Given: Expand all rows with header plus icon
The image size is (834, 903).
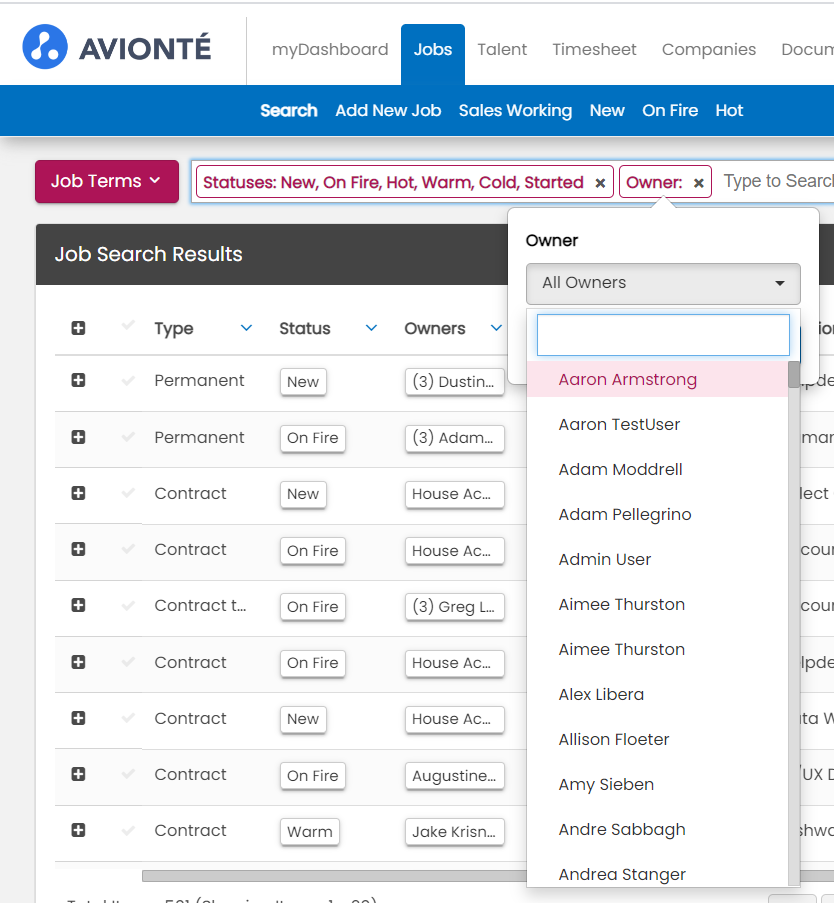Looking at the screenshot, I should click(x=78, y=328).
